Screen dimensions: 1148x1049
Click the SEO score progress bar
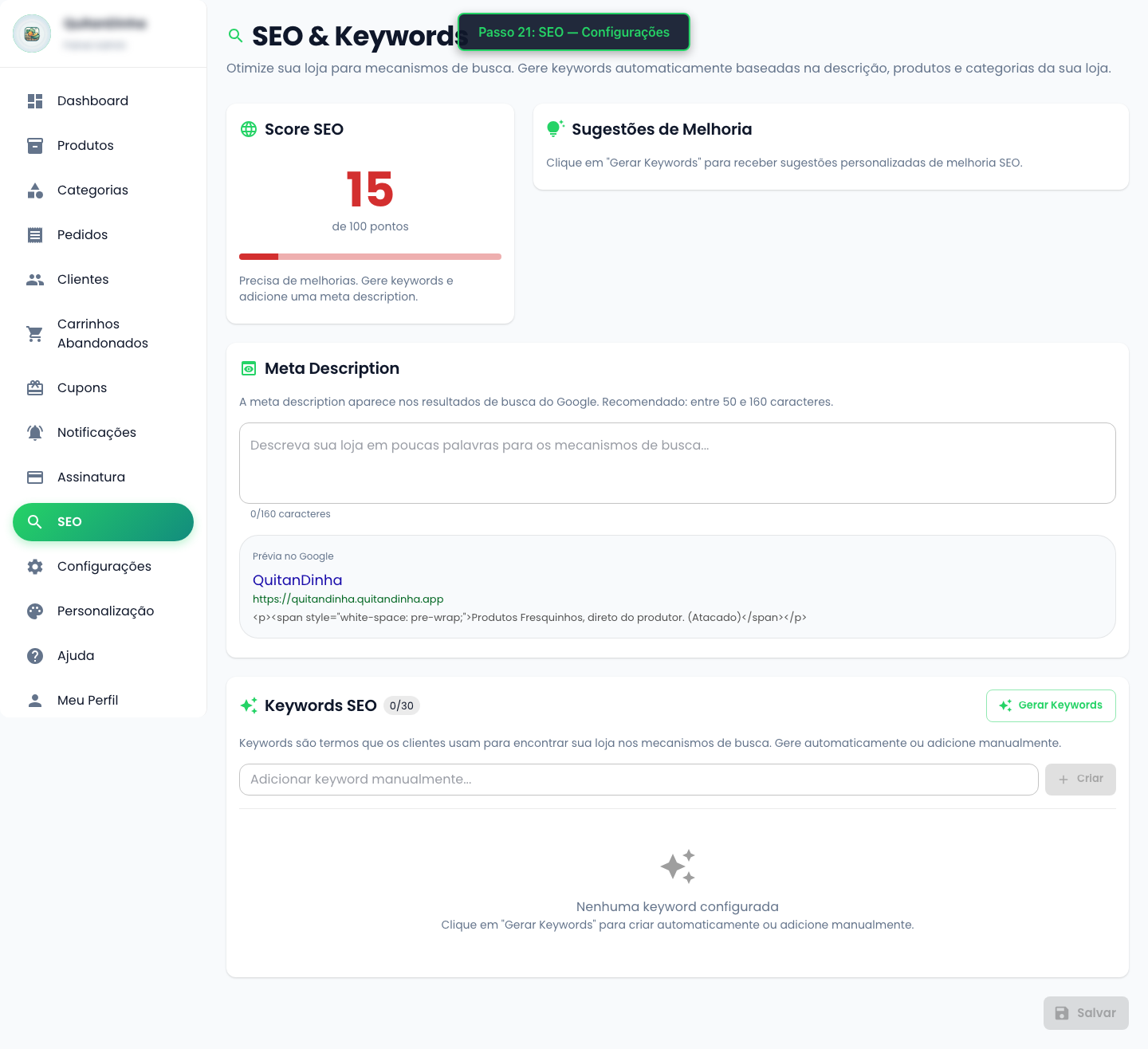[x=370, y=257]
